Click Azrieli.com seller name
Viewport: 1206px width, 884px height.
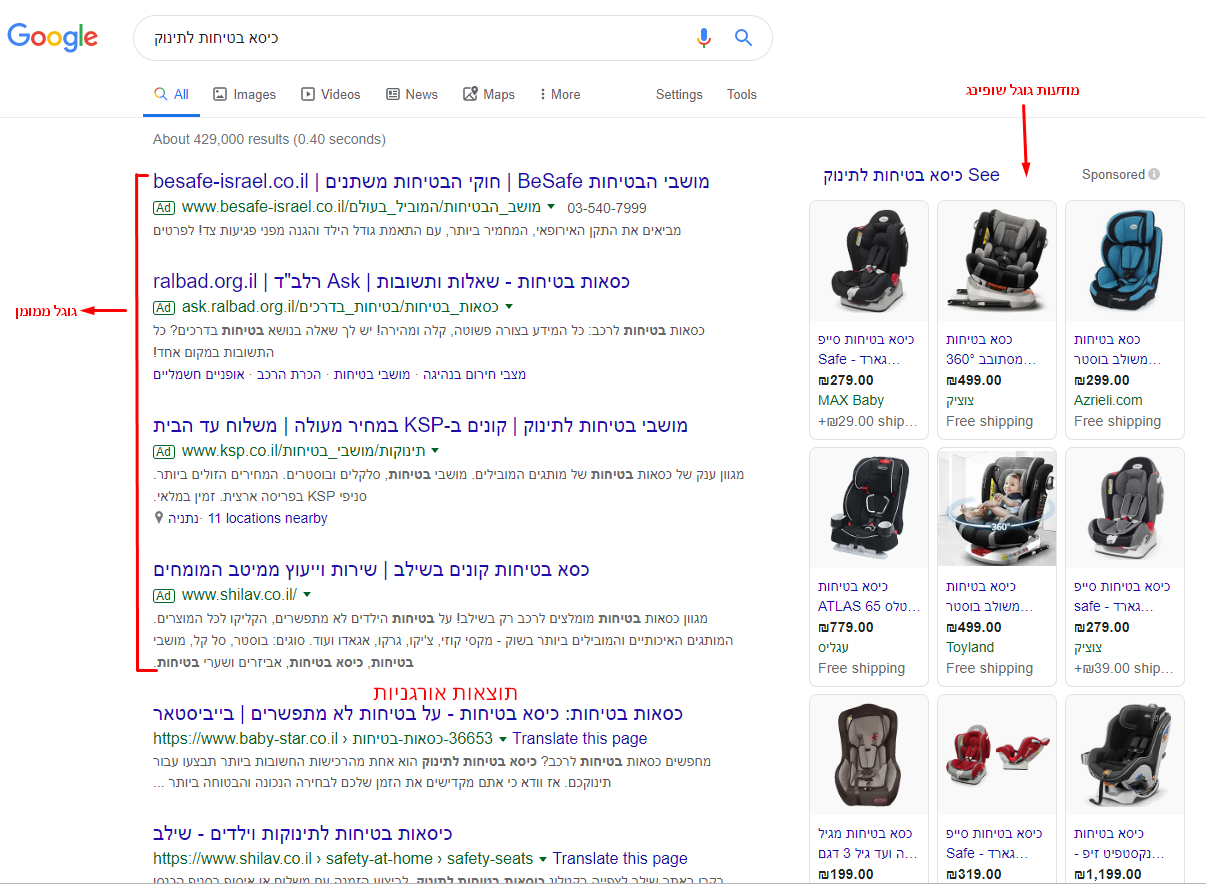pos(1108,400)
